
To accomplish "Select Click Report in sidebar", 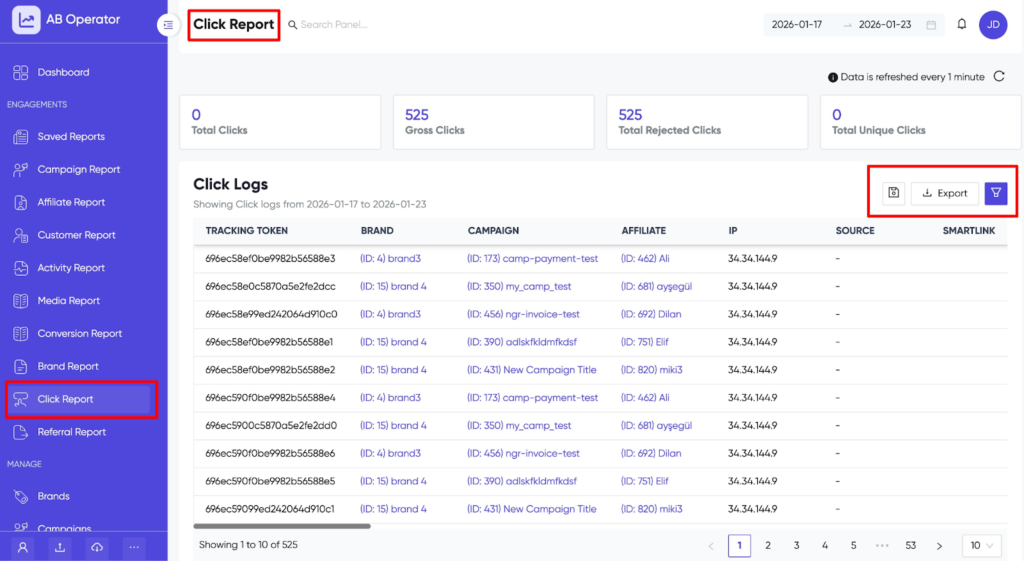I will tap(78, 399).
